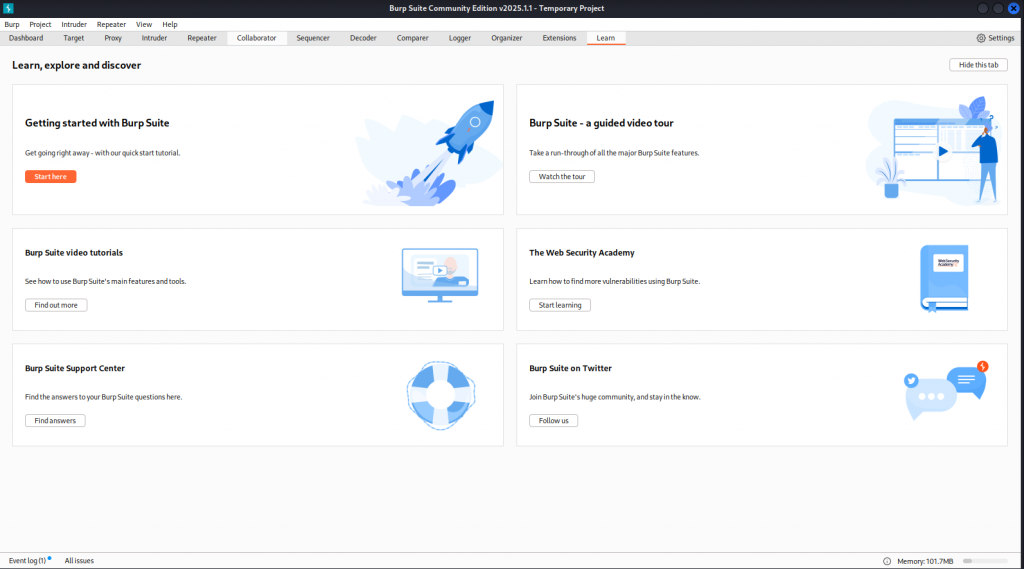The width and height of the screenshot is (1024, 569).
Task: Click the video monitor illustration in tutorials card
Action: coord(439,274)
